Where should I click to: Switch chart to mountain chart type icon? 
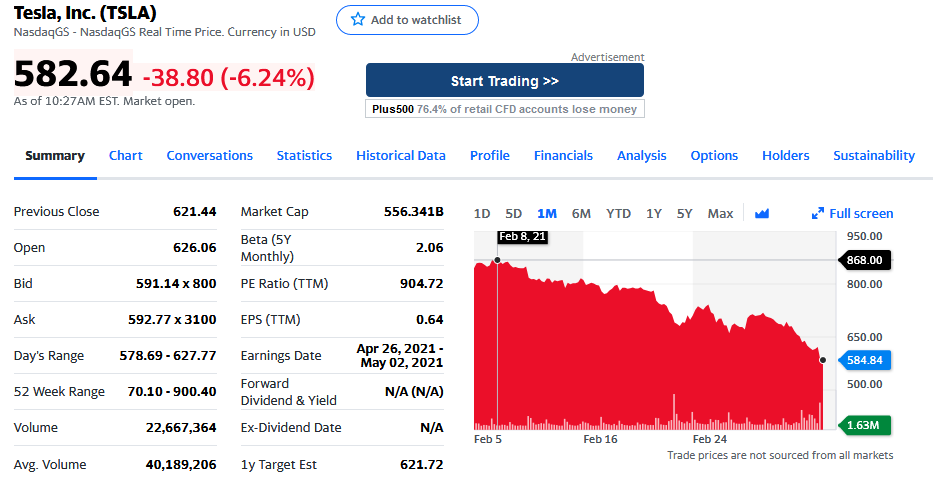(x=762, y=213)
